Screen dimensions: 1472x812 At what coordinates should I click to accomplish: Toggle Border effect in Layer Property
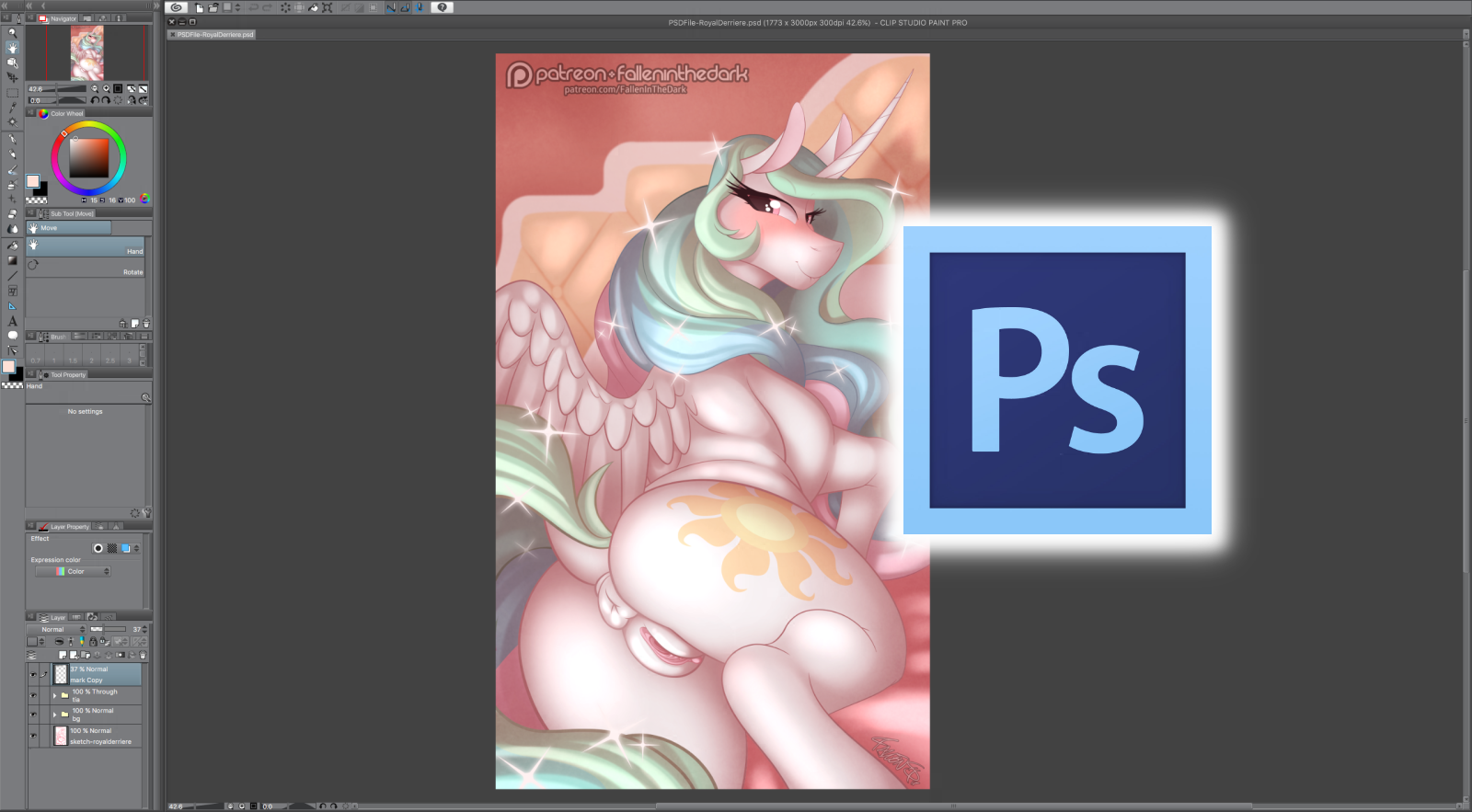point(98,548)
